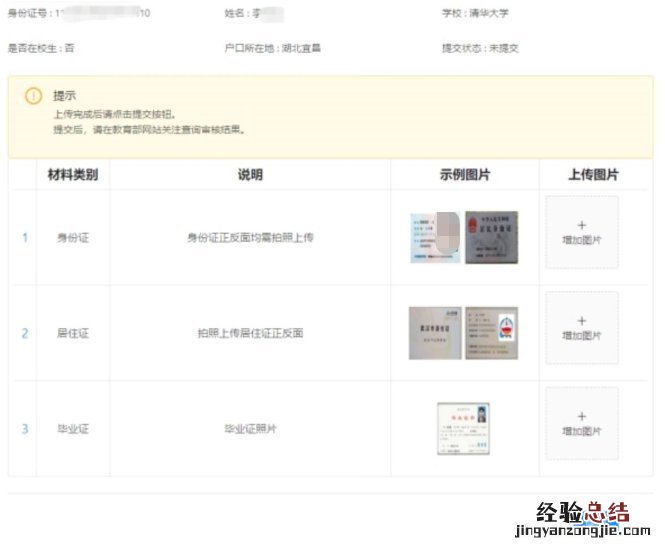Select row number 1 in the table

[x=24, y=238]
